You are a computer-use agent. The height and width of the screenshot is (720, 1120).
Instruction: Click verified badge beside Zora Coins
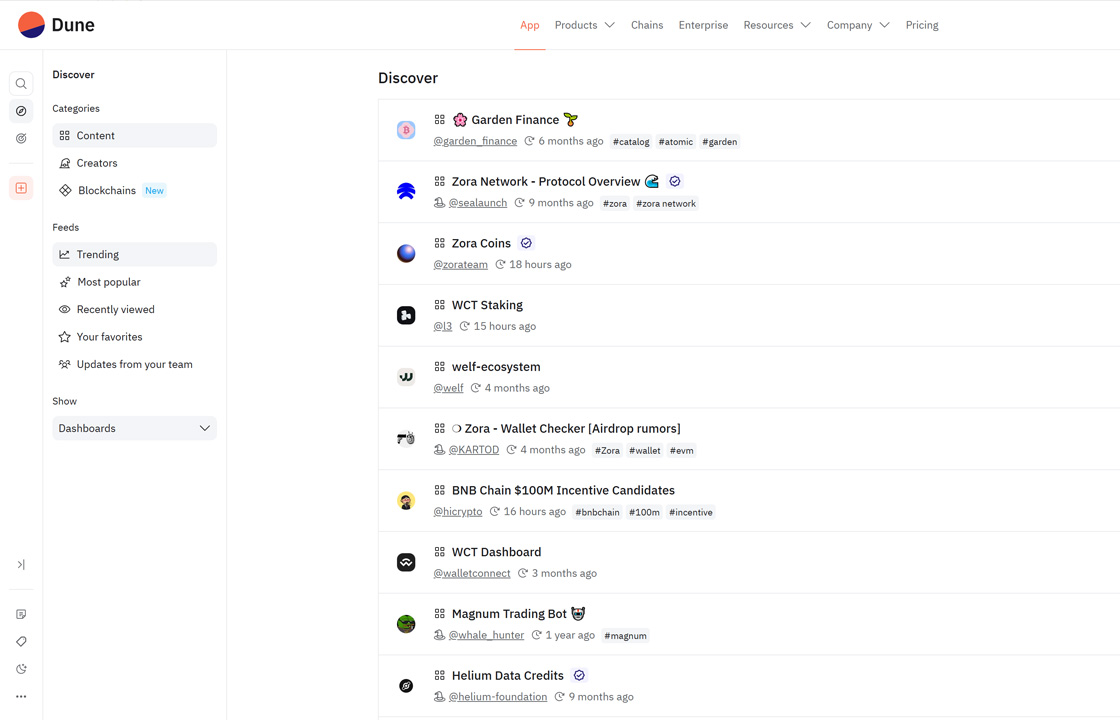526,243
